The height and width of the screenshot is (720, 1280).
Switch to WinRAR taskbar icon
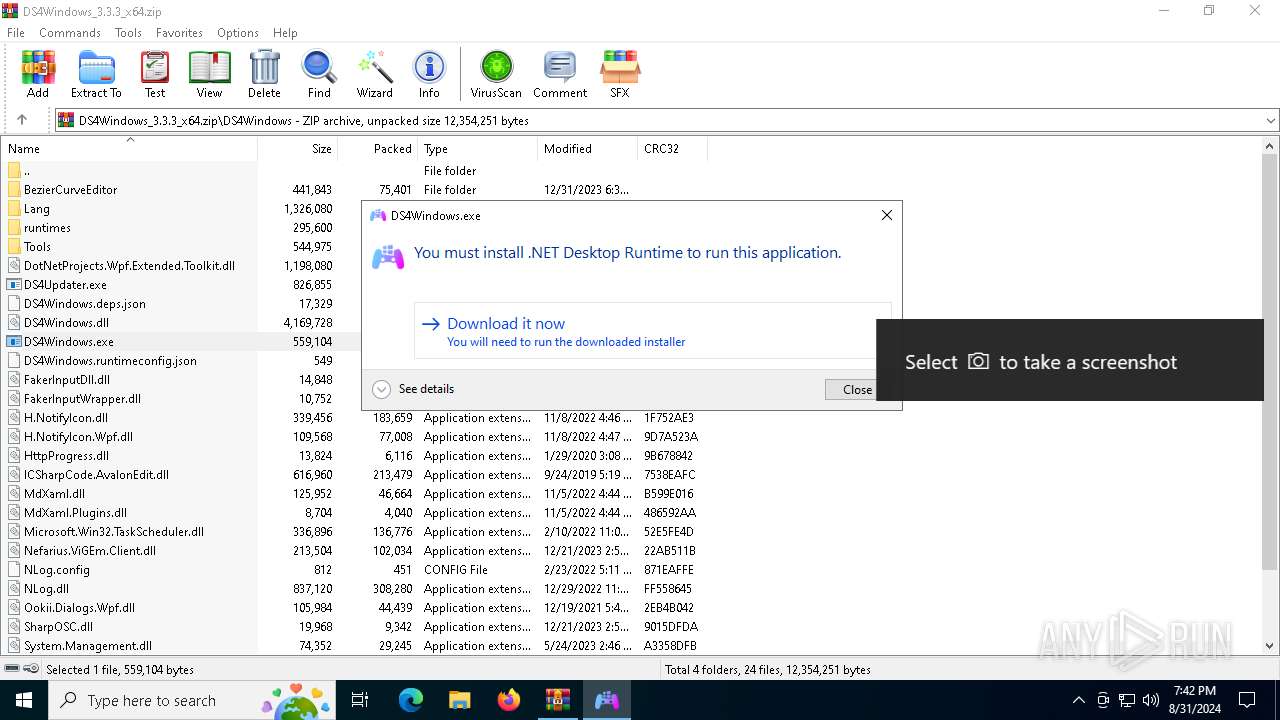coord(558,700)
